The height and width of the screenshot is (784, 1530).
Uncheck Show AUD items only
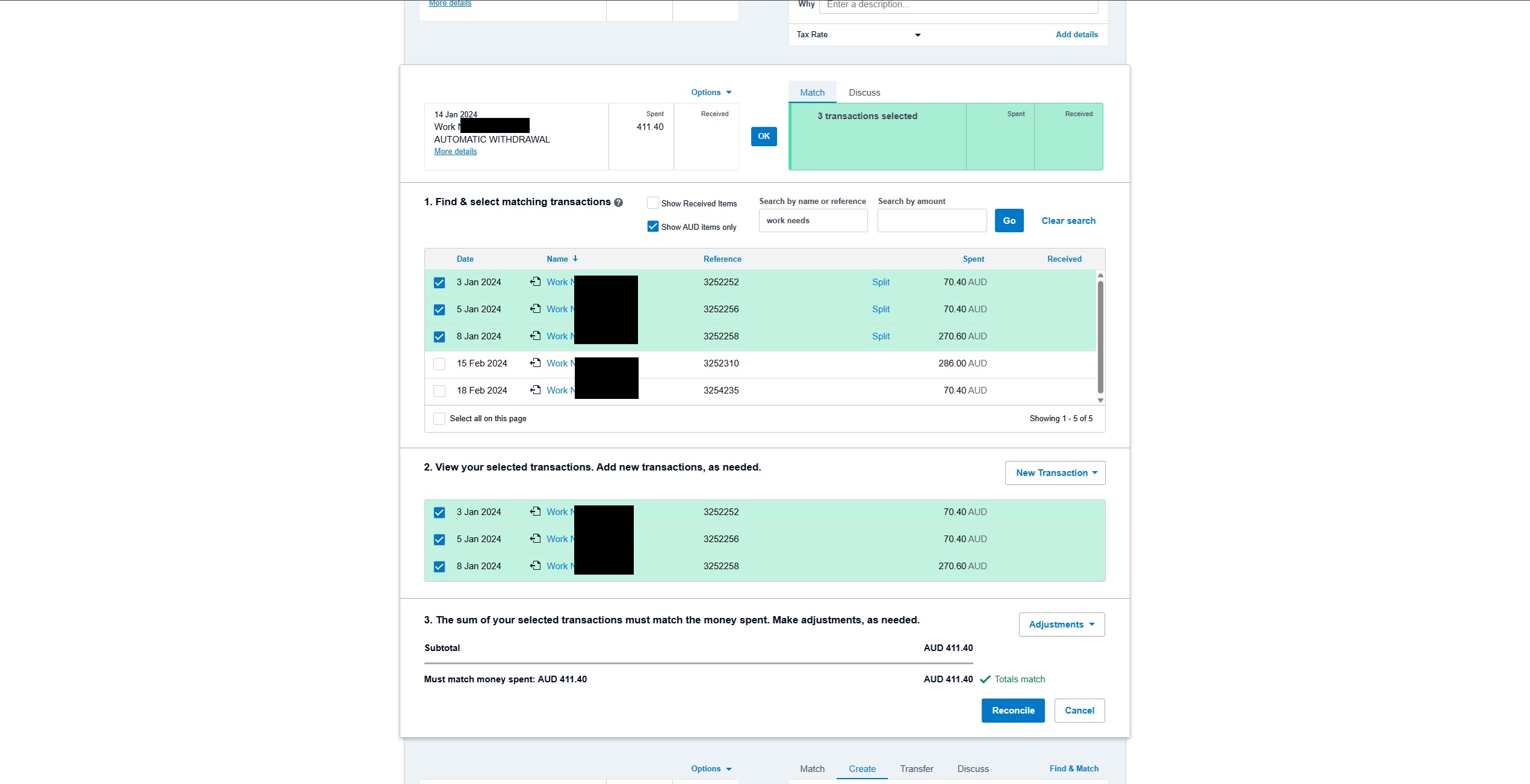point(652,226)
